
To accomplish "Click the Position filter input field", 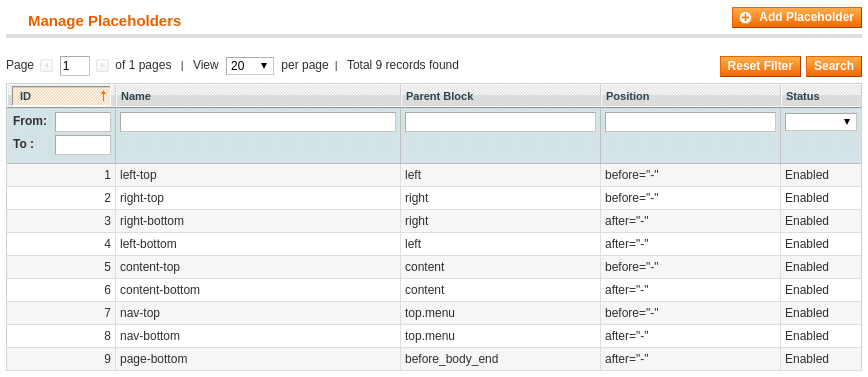I will pyautogui.click(x=690, y=122).
